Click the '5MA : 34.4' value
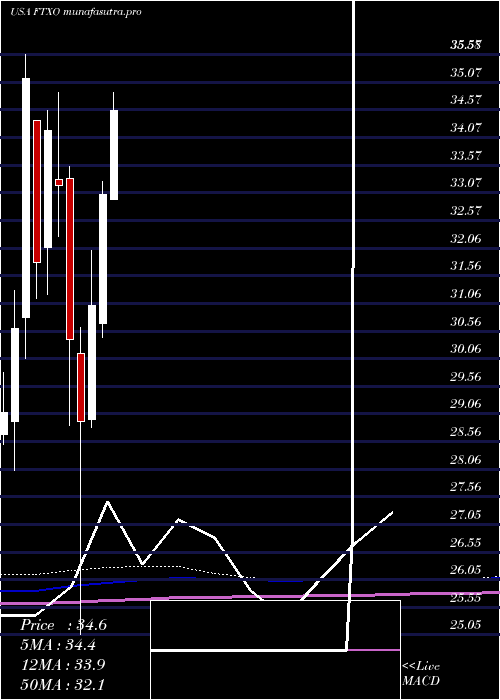 [x=58, y=645]
